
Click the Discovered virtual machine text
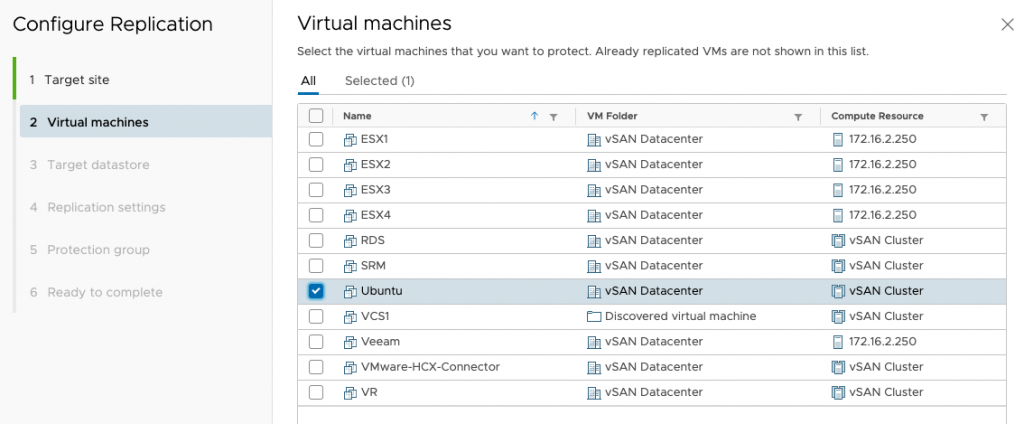click(680, 316)
